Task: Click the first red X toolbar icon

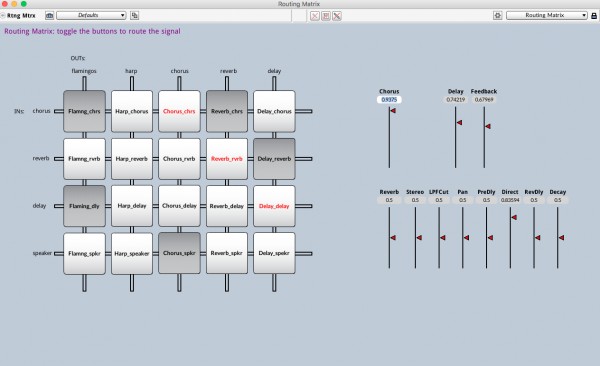Action: tap(315, 16)
